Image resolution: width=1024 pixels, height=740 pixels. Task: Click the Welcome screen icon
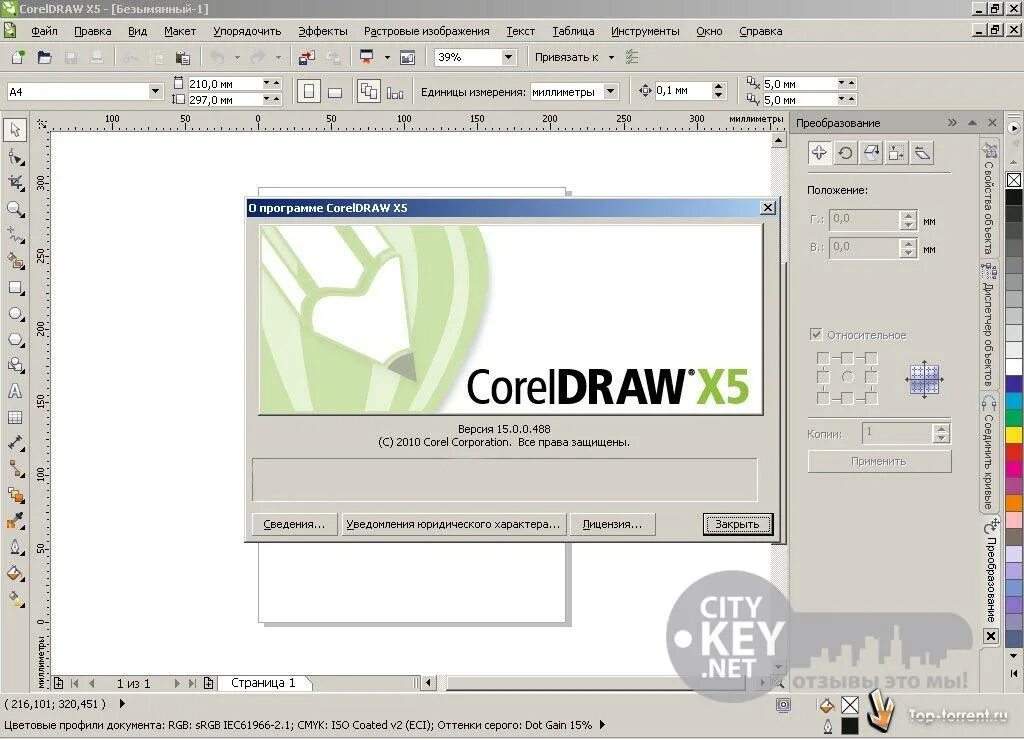408,57
